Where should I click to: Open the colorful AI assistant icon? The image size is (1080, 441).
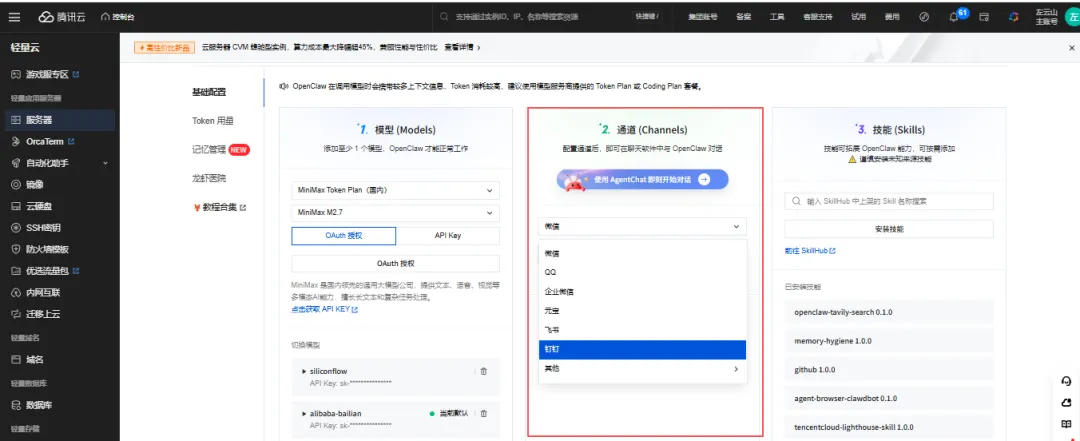[1014, 17]
